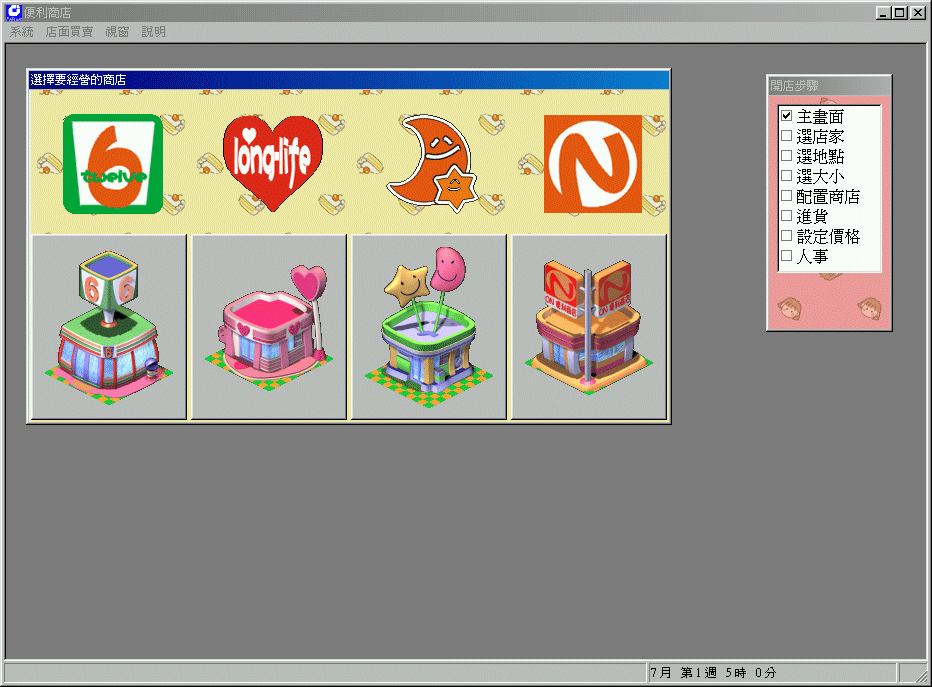Choose the star and moon store building

point(429,326)
